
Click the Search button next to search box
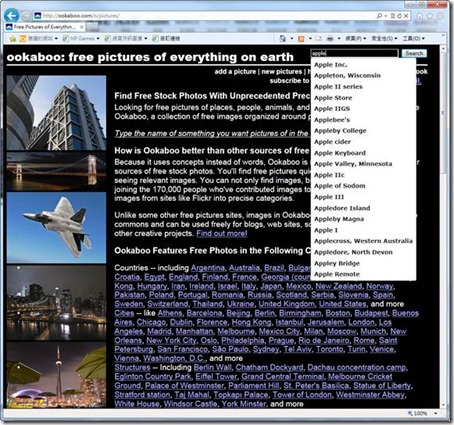coord(414,53)
